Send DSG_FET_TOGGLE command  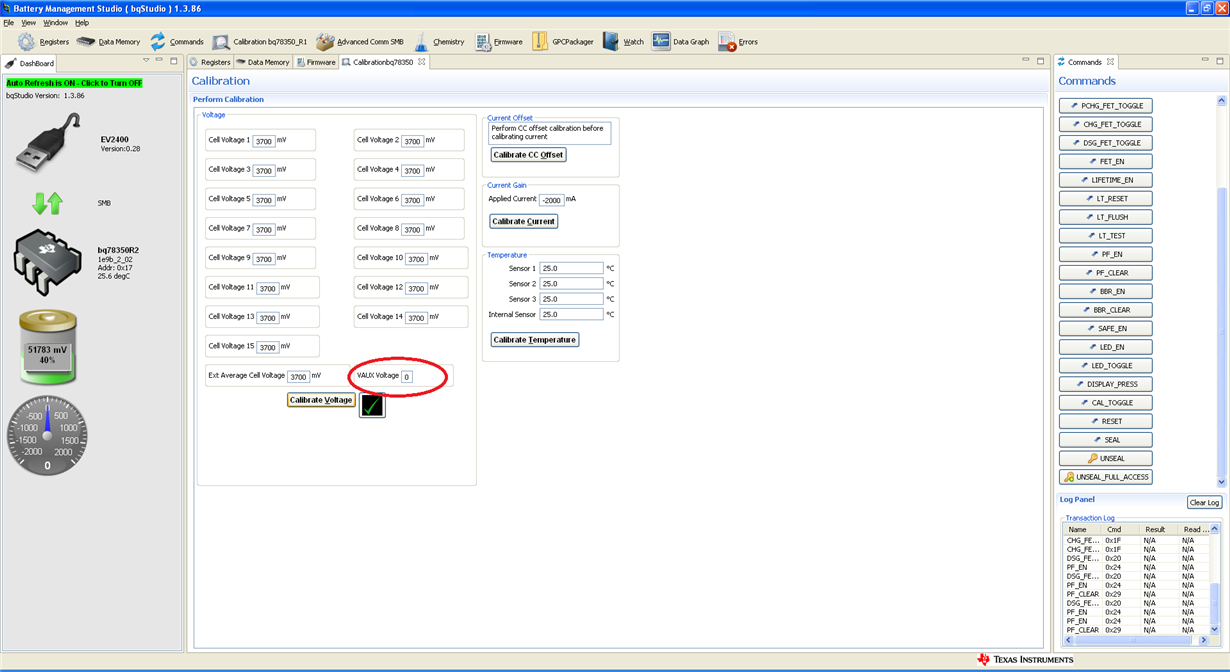[1106, 143]
